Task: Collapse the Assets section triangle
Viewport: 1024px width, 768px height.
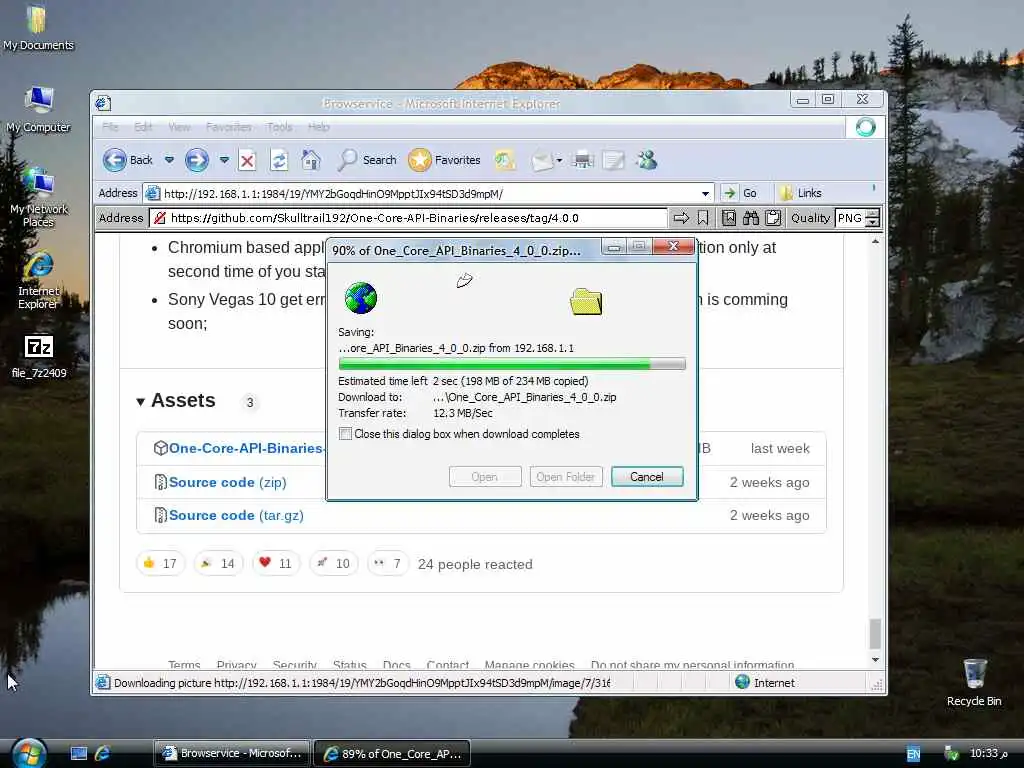Action: click(140, 402)
